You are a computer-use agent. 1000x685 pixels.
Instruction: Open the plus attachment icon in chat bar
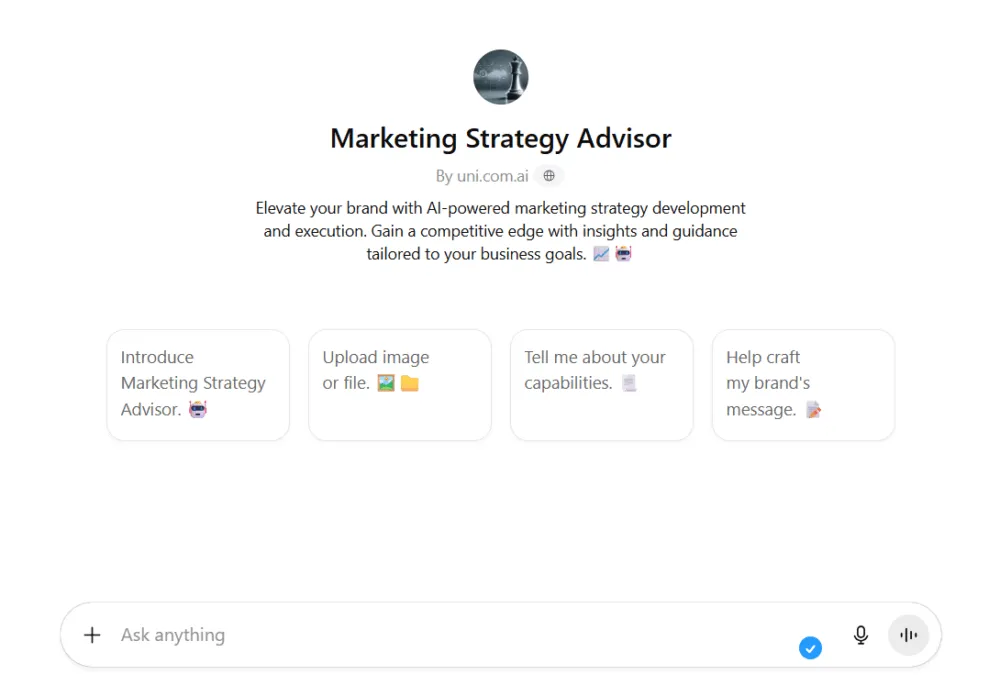(x=92, y=634)
